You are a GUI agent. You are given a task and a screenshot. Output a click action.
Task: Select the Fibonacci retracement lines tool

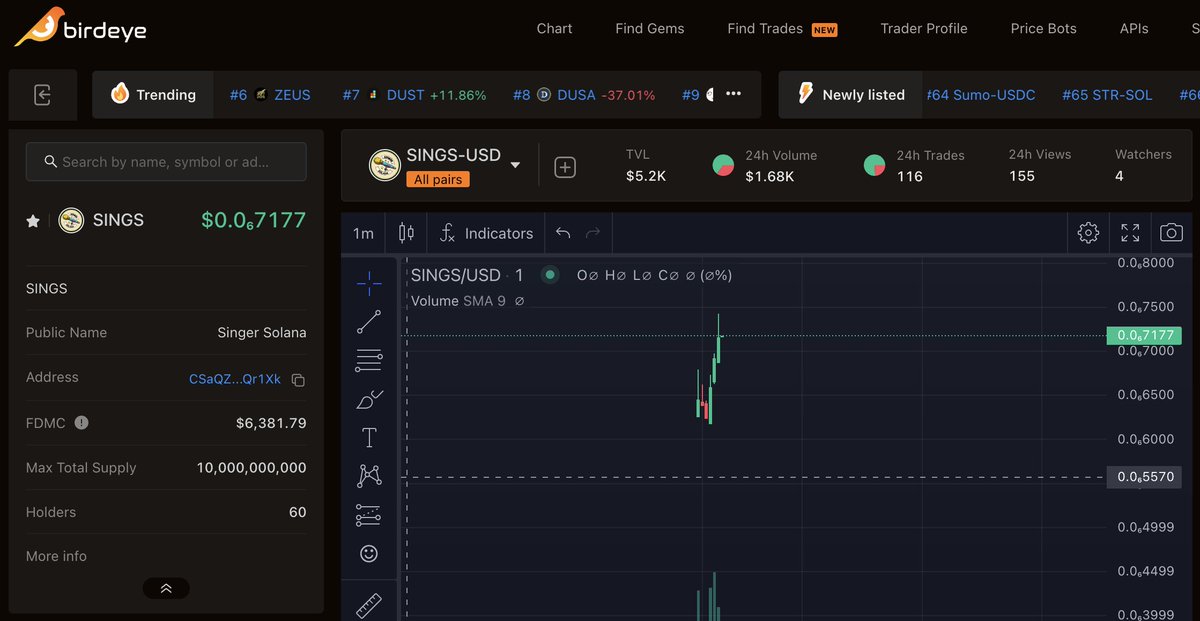(x=369, y=360)
